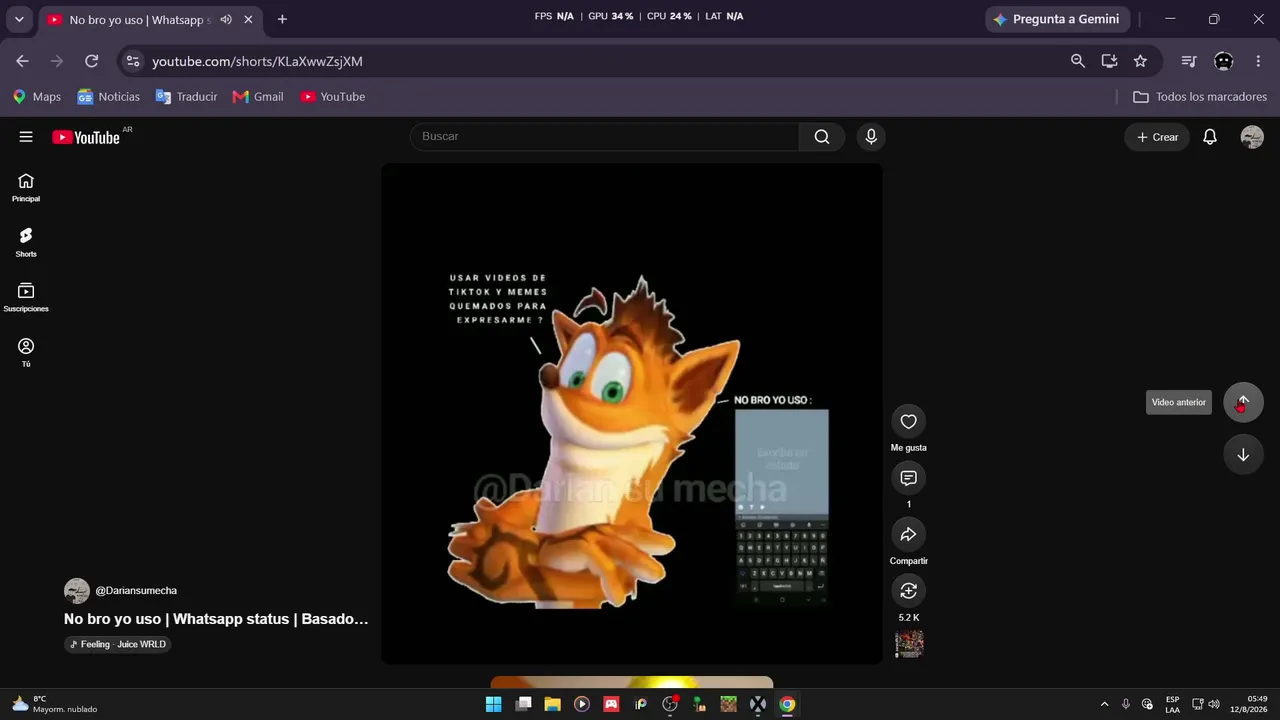Install the app from the address bar
The width and height of the screenshot is (1280, 720).
pos(1109,61)
